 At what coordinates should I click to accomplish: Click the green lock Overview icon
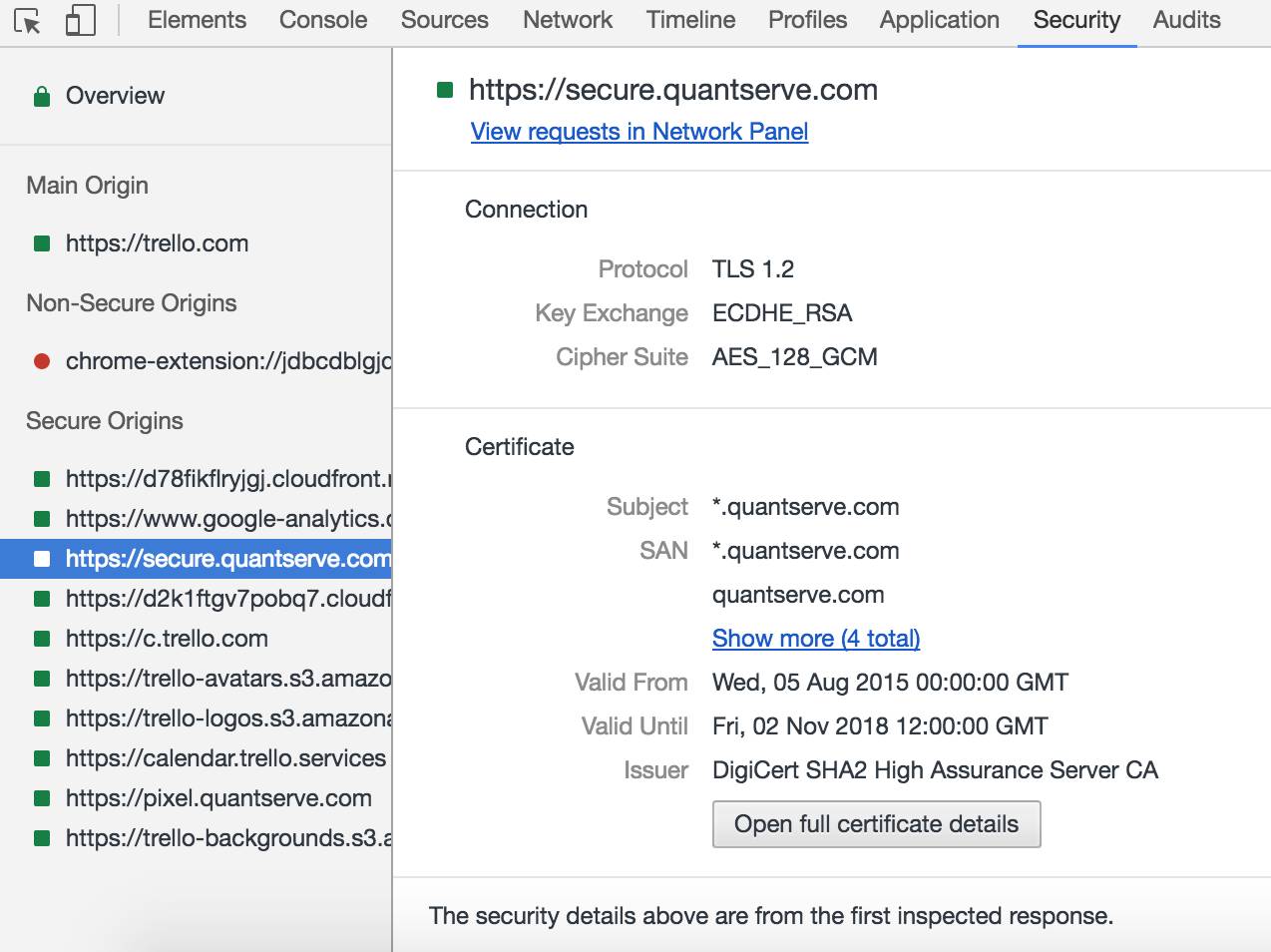42,97
